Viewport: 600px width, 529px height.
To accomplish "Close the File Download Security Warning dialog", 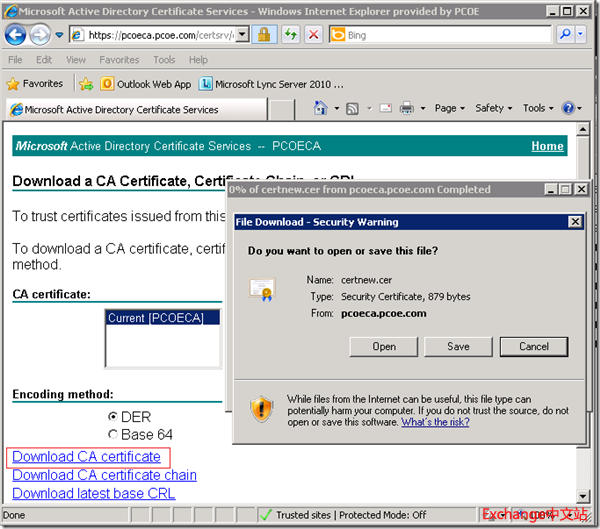I will click(x=575, y=222).
